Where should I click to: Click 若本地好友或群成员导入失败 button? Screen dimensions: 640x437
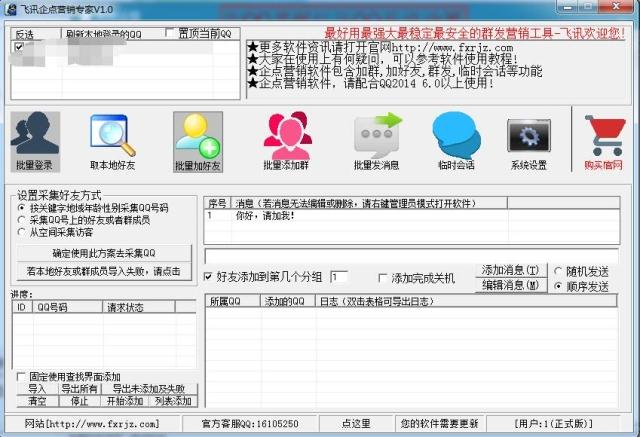[104, 271]
